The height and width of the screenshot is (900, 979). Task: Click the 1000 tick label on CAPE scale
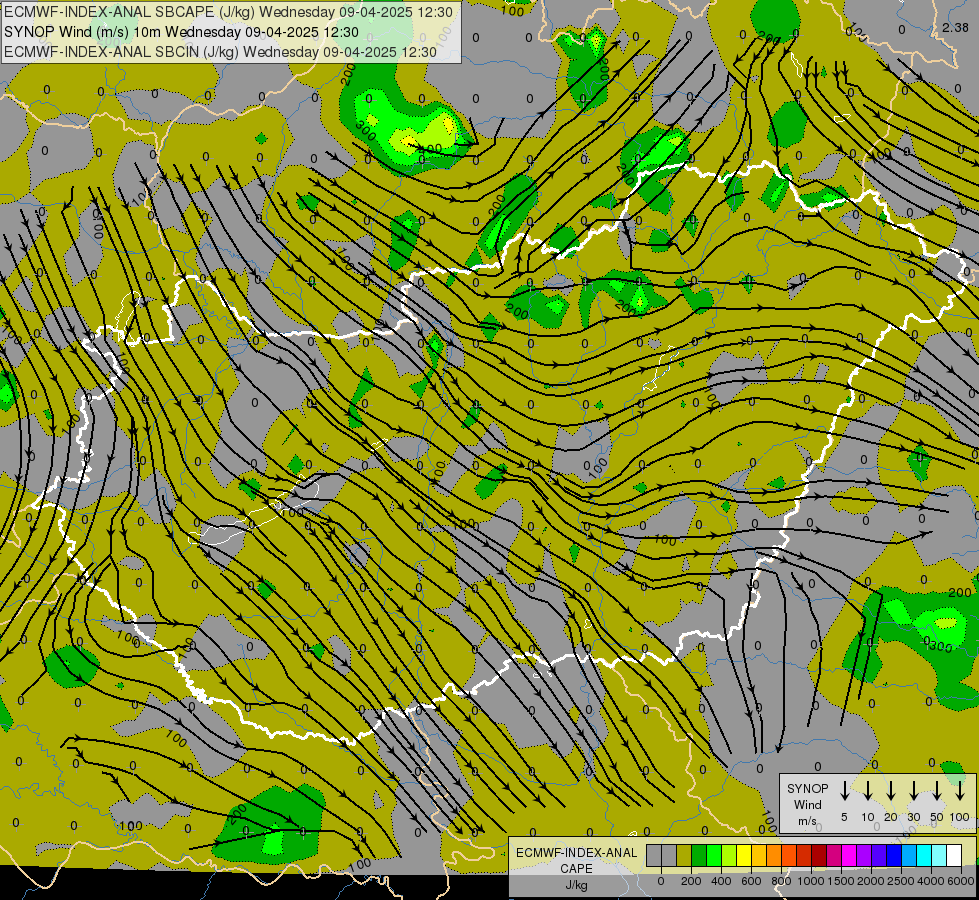[811, 881]
